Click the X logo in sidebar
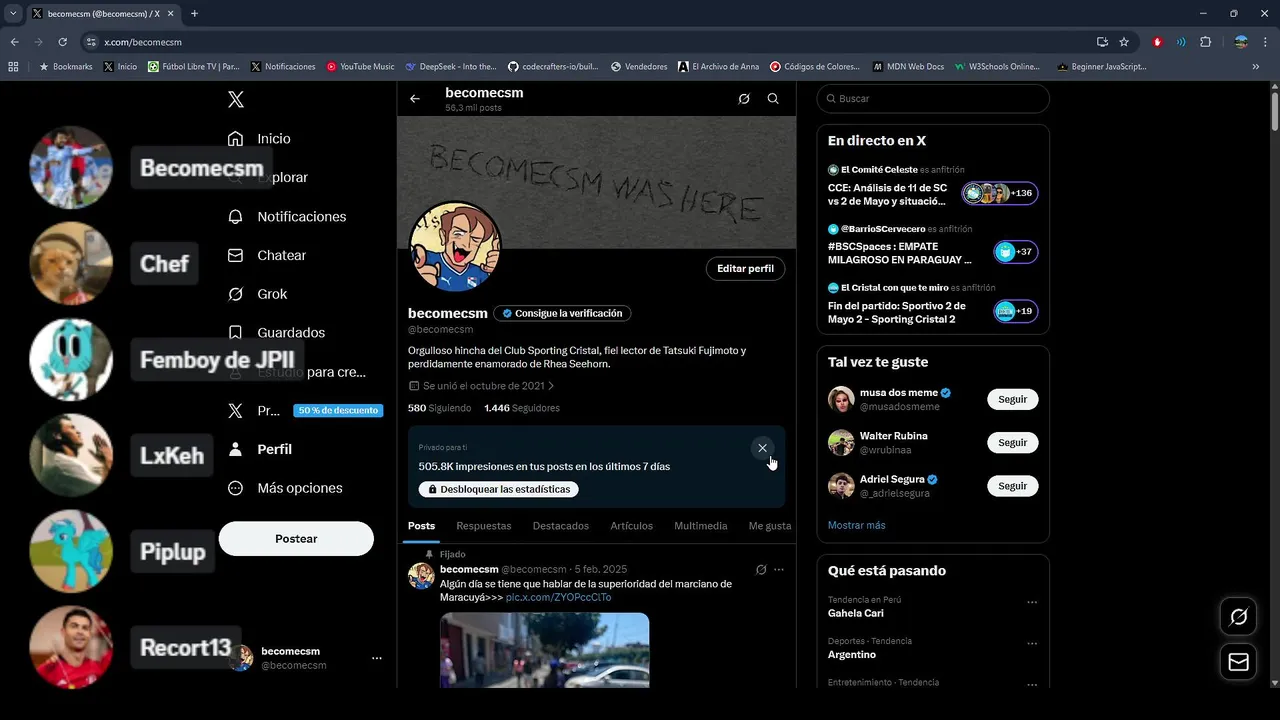 click(236, 99)
